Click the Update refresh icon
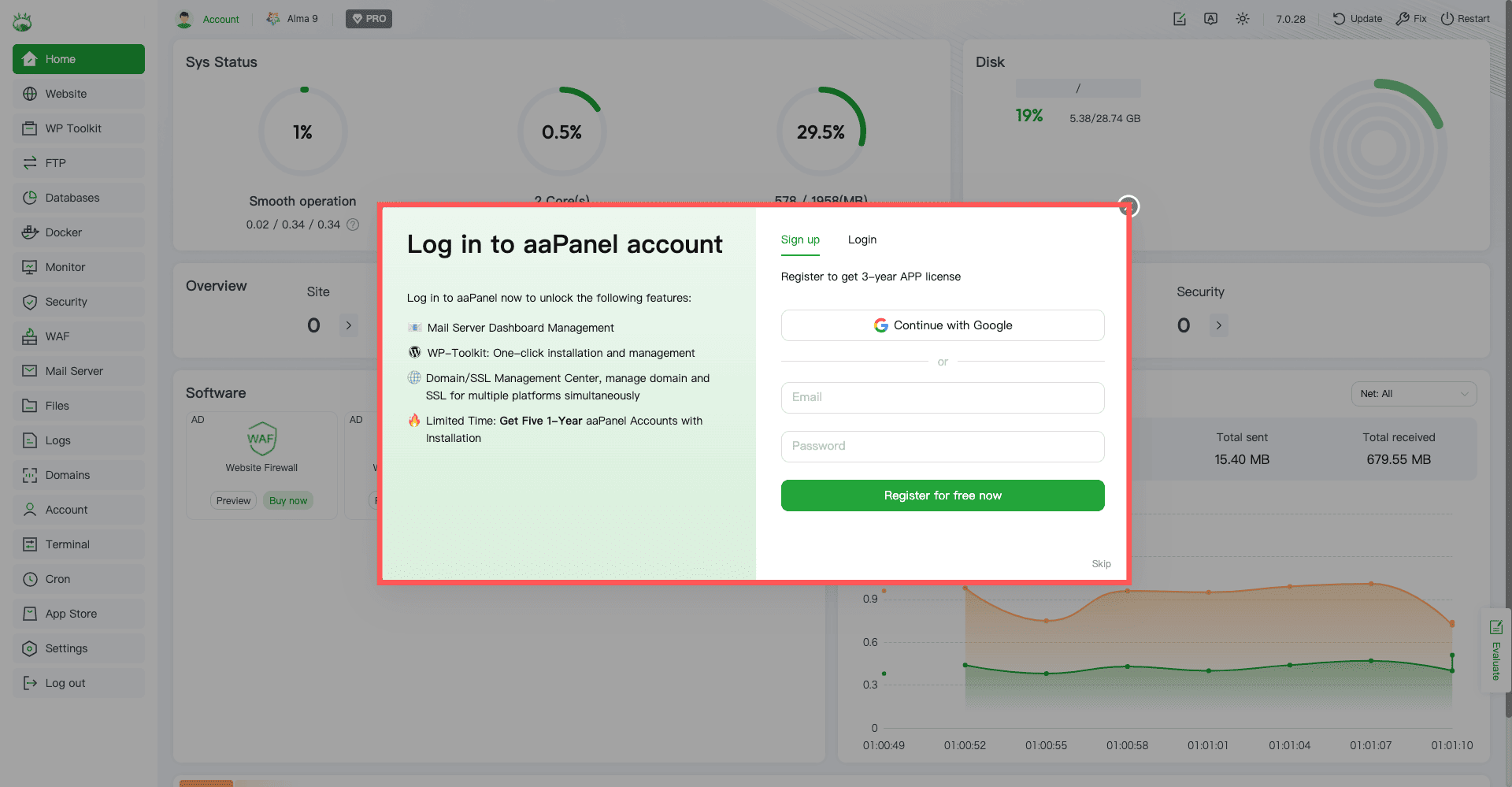Image resolution: width=1512 pixels, height=787 pixels. point(1339,19)
